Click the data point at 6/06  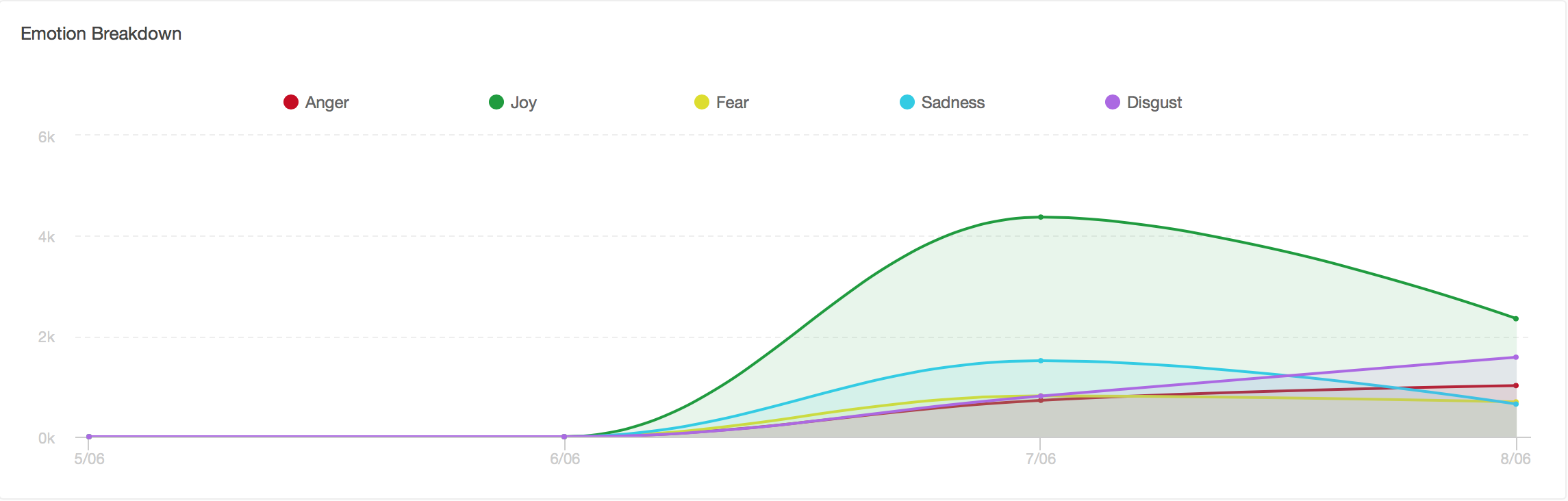pyautogui.click(x=564, y=437)
